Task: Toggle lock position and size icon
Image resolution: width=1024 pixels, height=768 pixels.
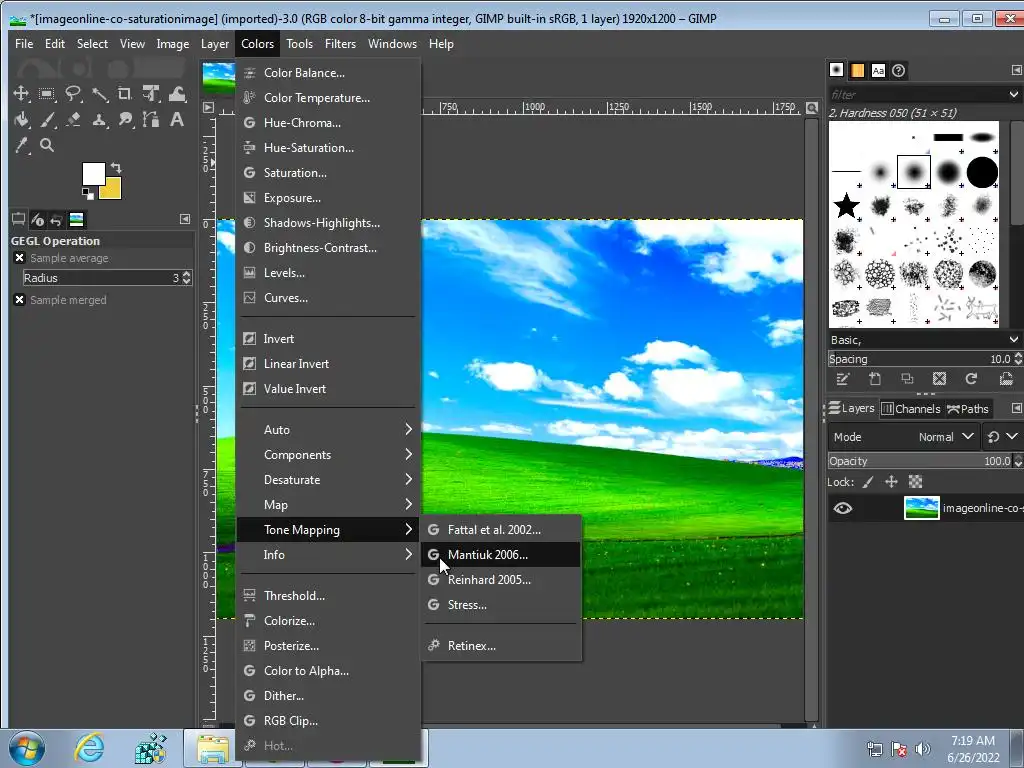Action: (891, 482)
